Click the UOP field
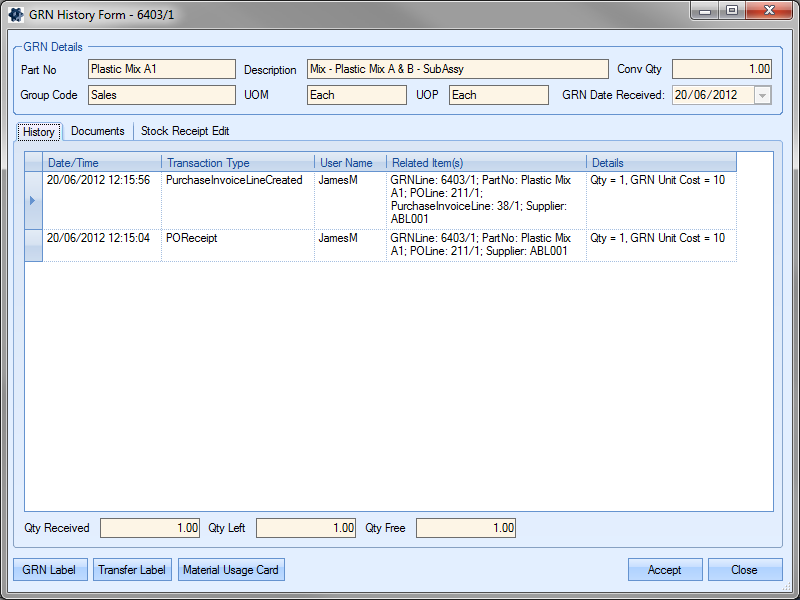 click(498, 95)
